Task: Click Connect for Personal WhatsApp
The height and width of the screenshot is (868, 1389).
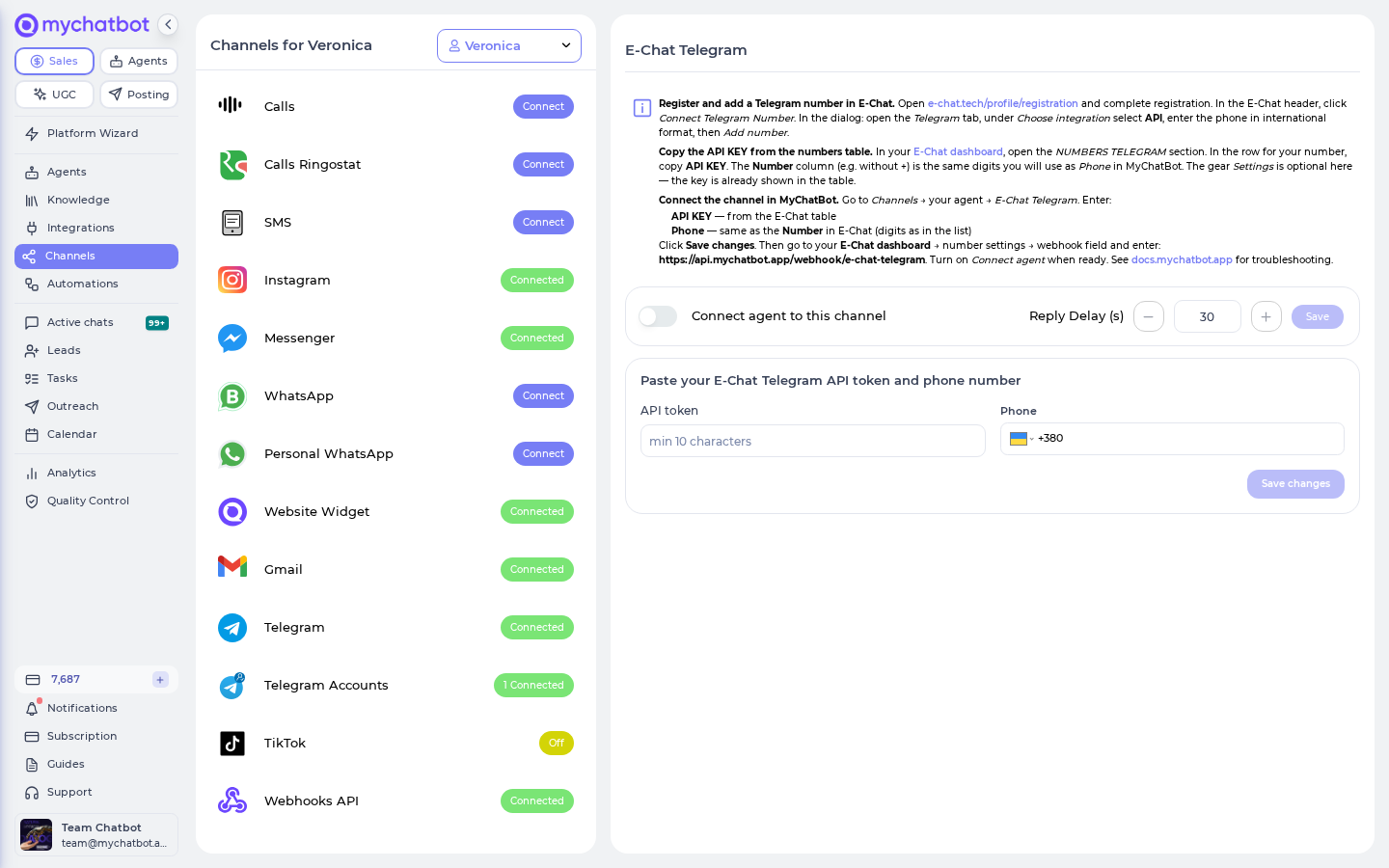Action: click(x=543, y=453)
